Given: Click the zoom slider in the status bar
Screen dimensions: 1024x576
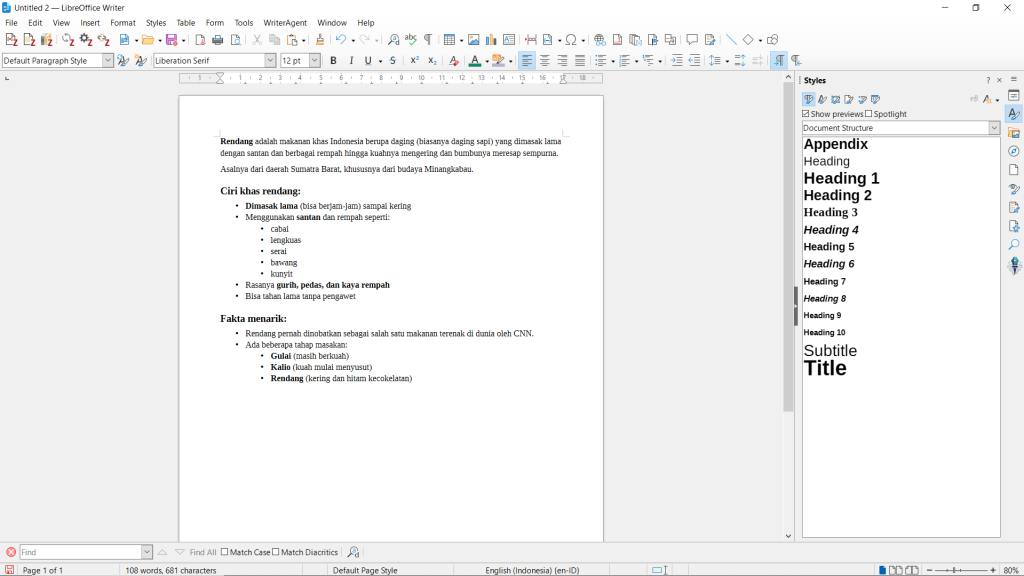Looking at the screenshot, I should (958, 570).
